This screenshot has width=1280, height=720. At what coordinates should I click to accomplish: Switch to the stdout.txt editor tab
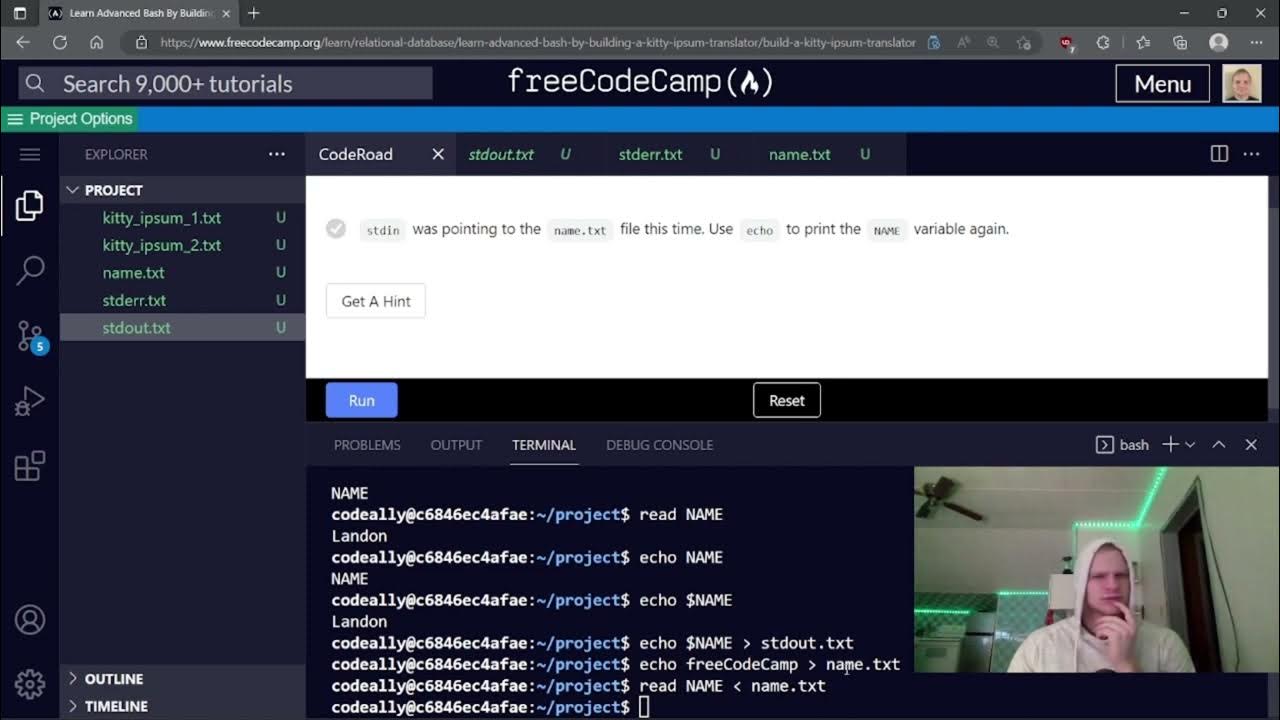(501, 154)
